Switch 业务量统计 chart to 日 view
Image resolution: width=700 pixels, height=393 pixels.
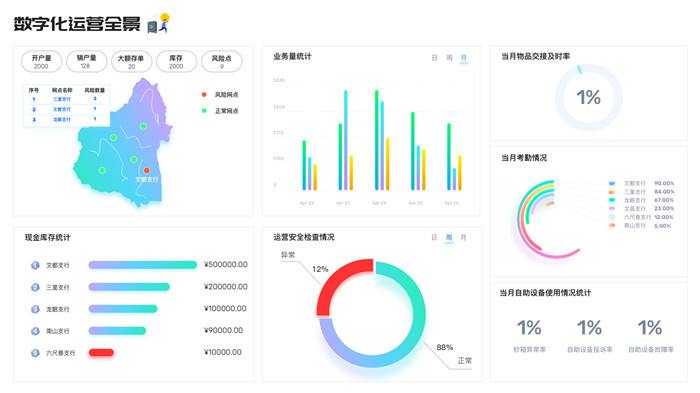pos(434,58)
